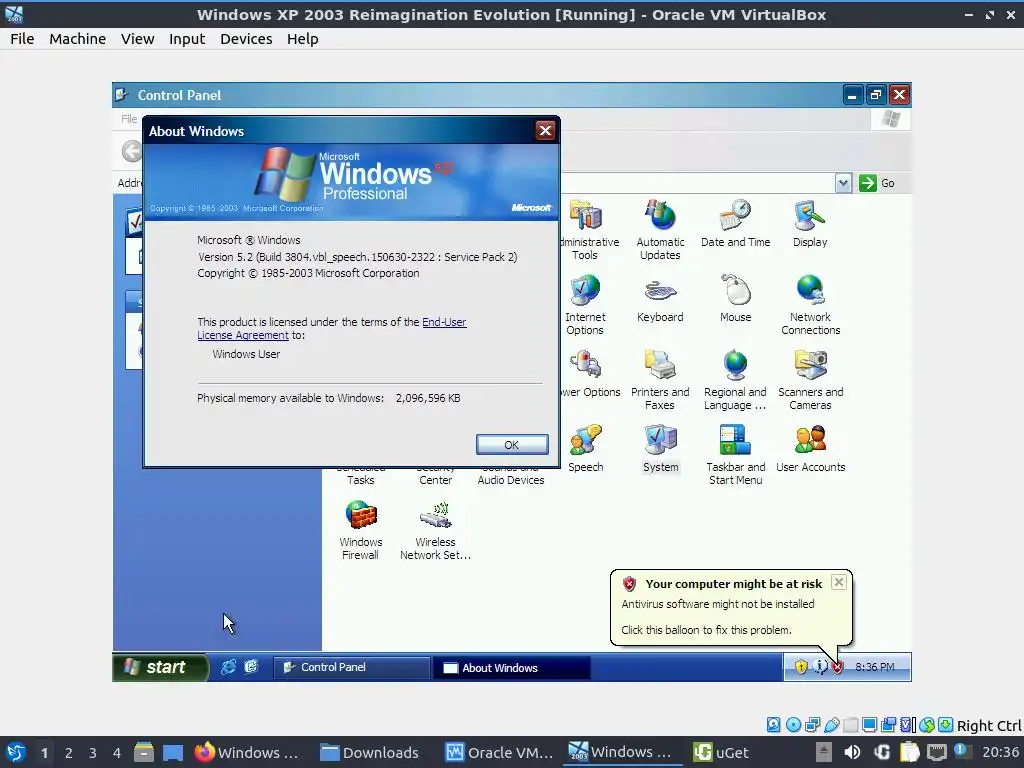Click OK in About Windows dialog
Screen dimensions: 1024x768
coord(512,445)
